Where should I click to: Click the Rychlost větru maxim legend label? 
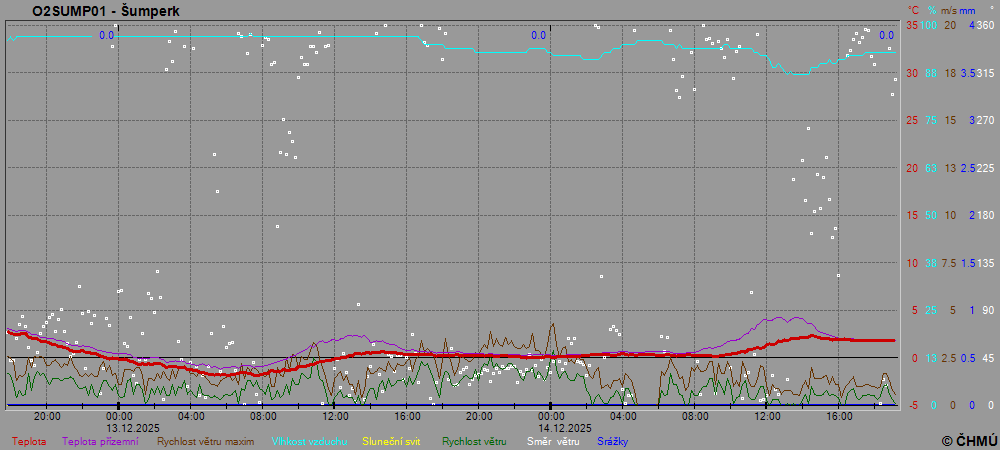(x=204, y=440)
